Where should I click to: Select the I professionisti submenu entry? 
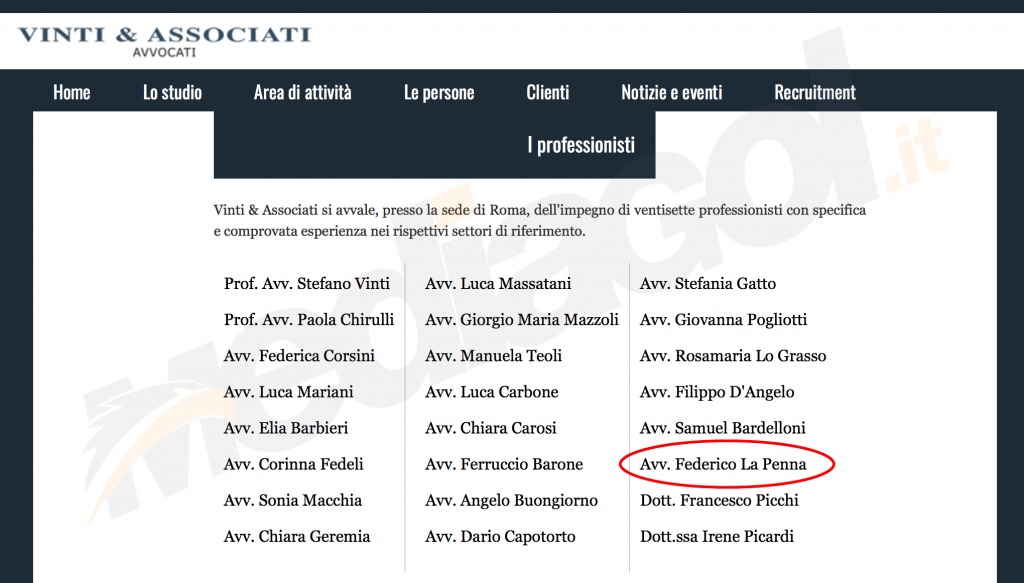point(581,145)
